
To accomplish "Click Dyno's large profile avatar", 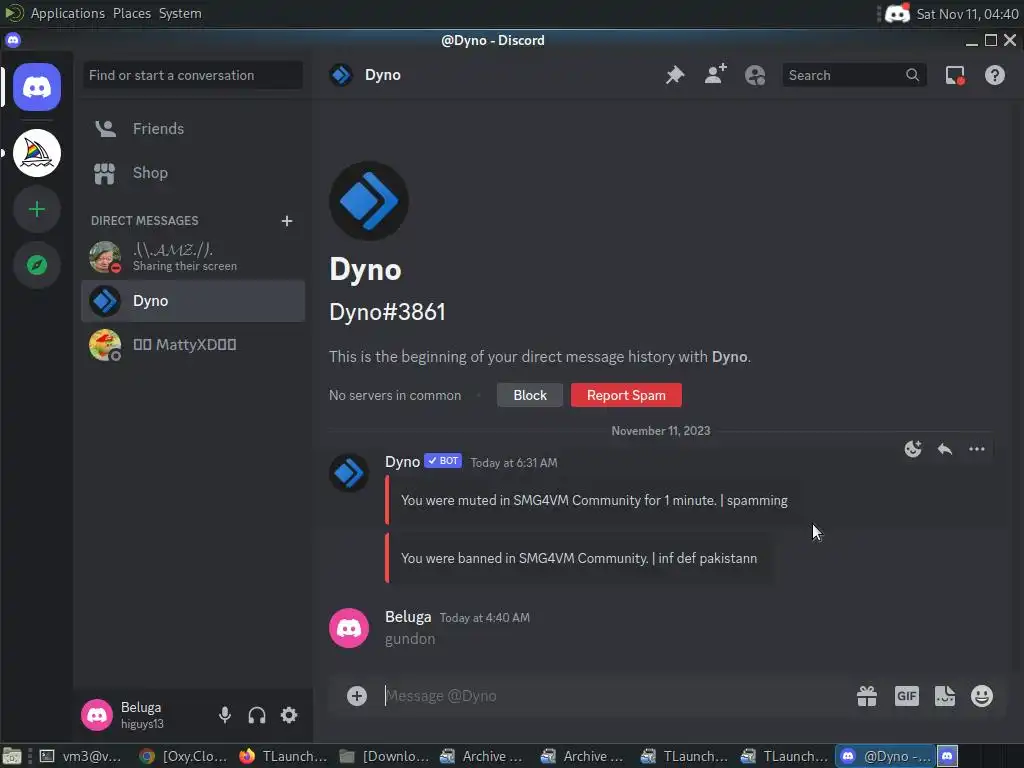I will pyautogui.click(x=369, y=201).
